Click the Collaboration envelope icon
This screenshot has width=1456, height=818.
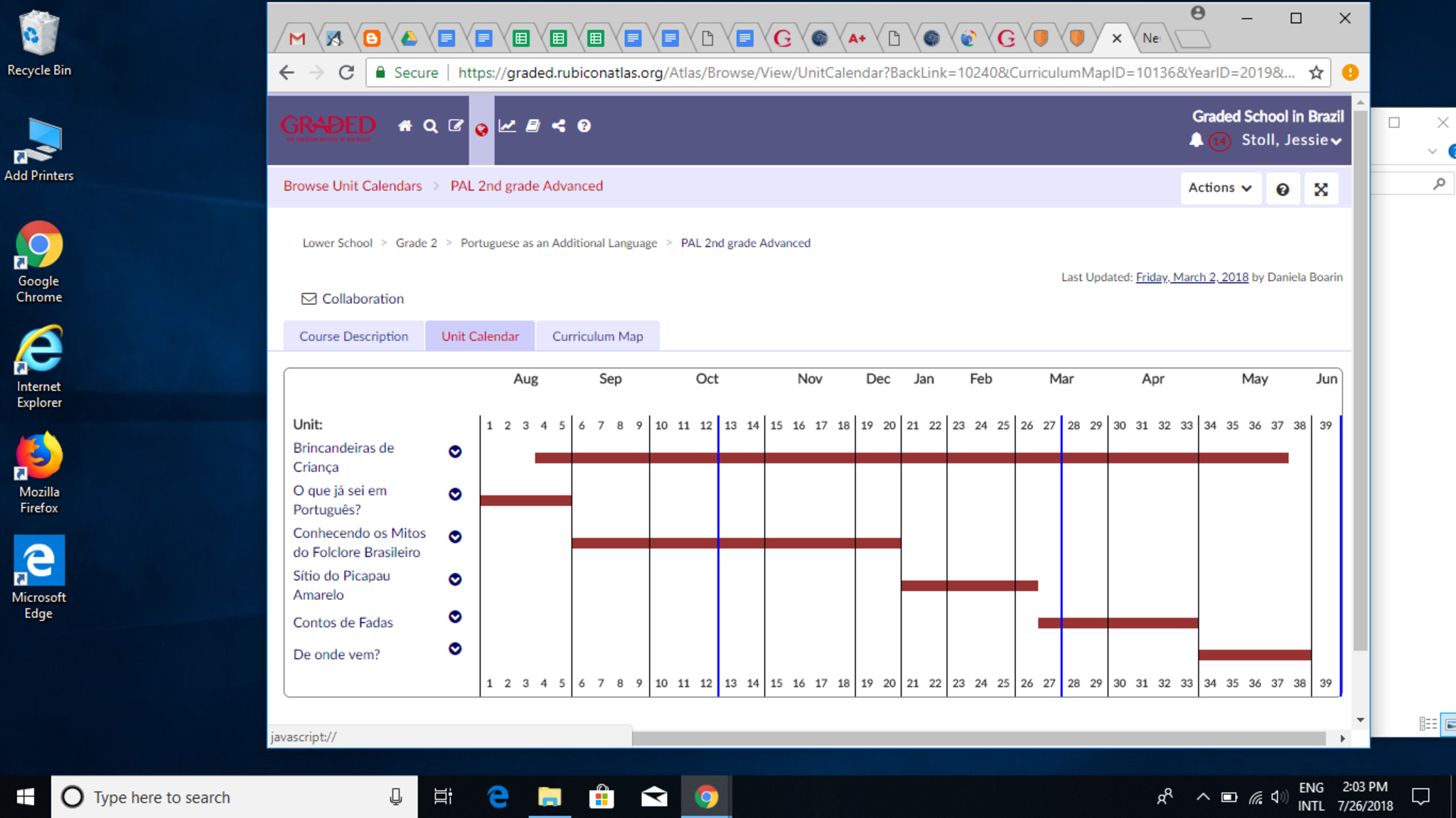309,298
